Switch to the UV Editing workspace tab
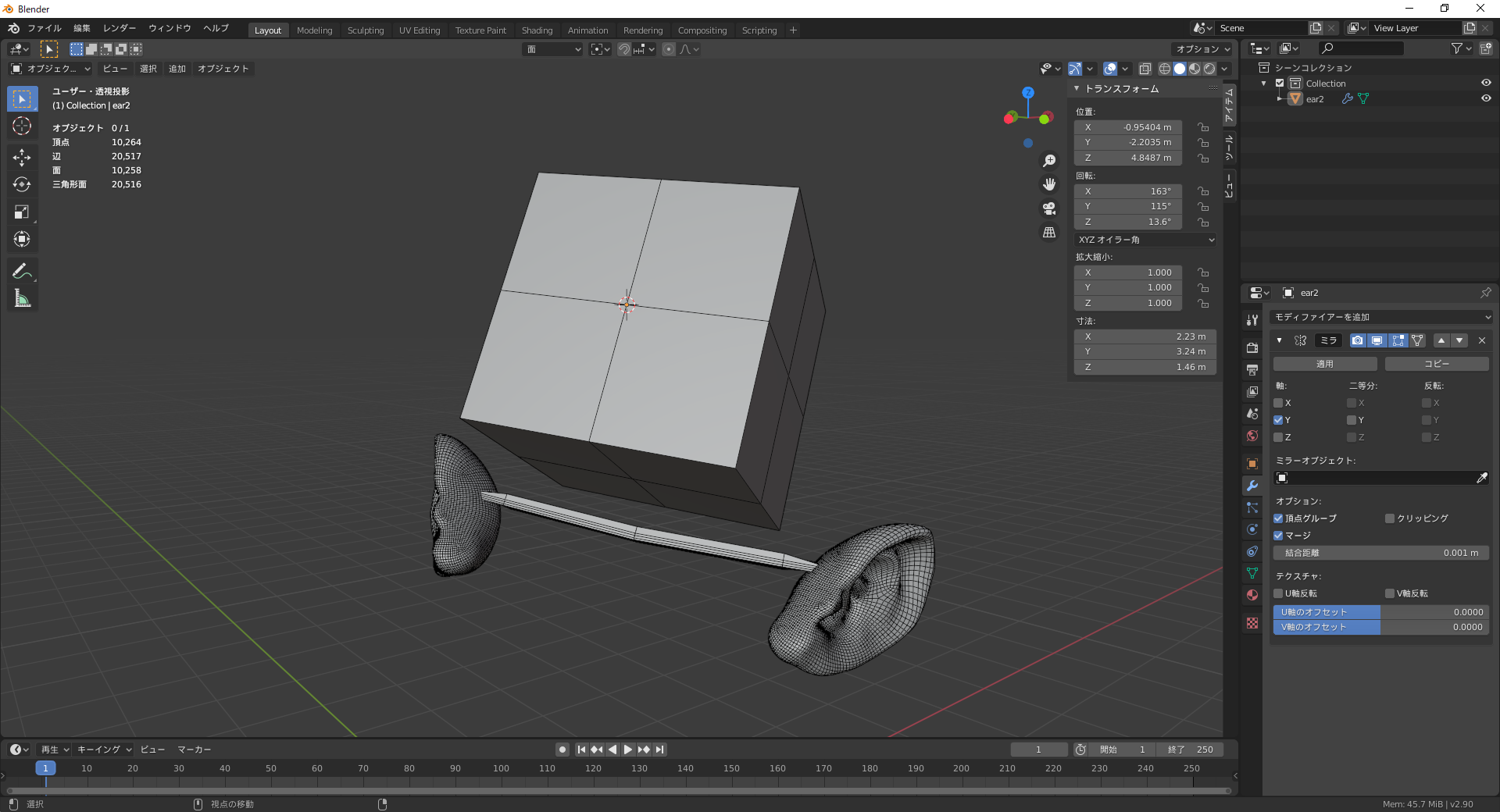This screenshot has height=812, width=1500. [x=420, y=30]
